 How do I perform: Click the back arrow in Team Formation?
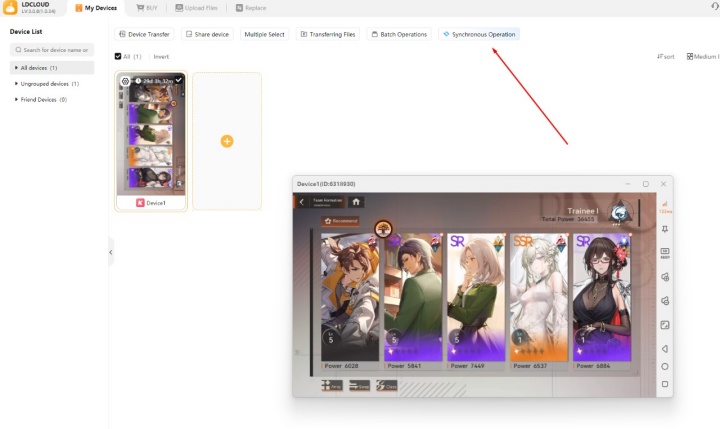click(302, 202)
